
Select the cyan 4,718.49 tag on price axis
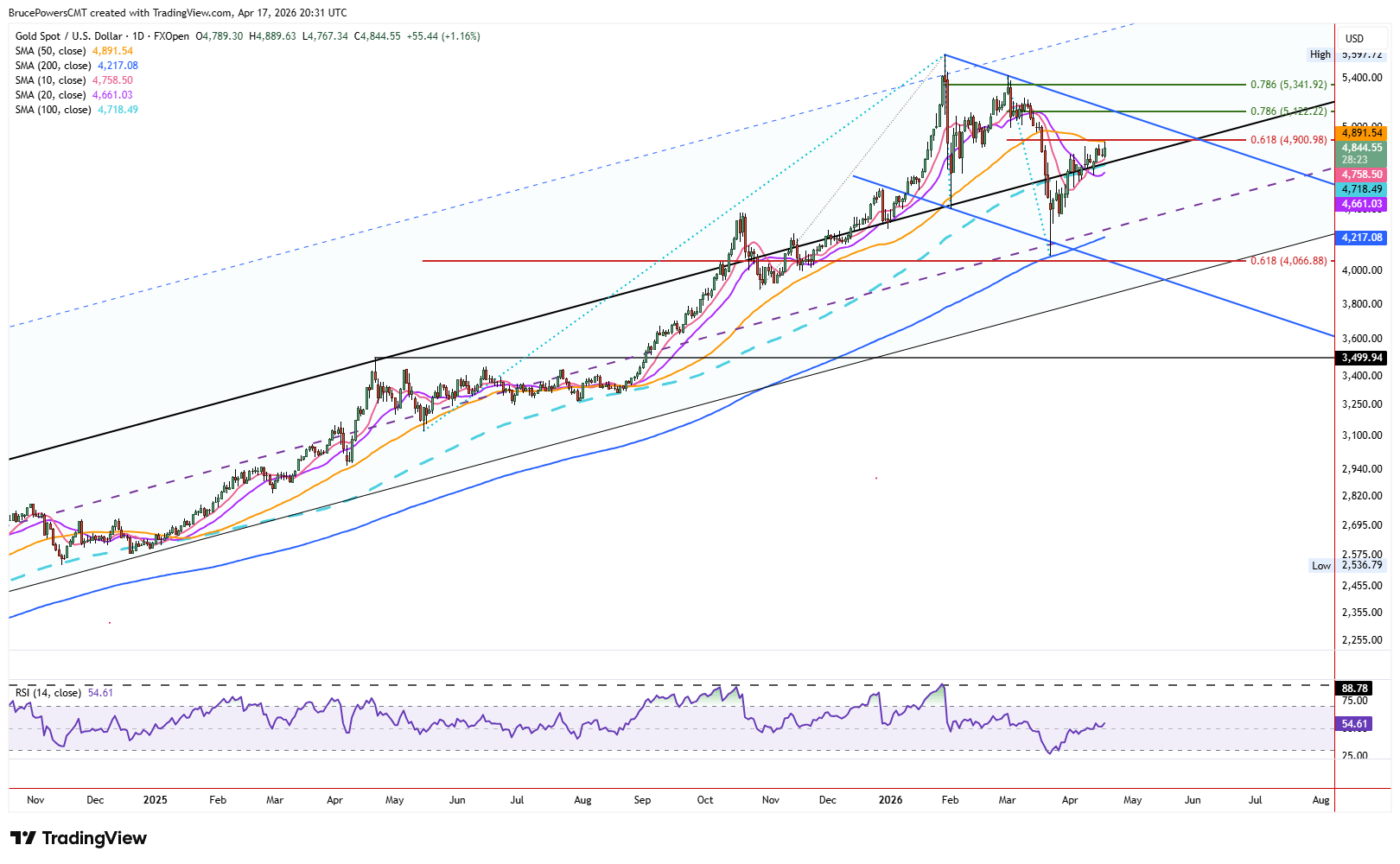[x=1361, y=189]
